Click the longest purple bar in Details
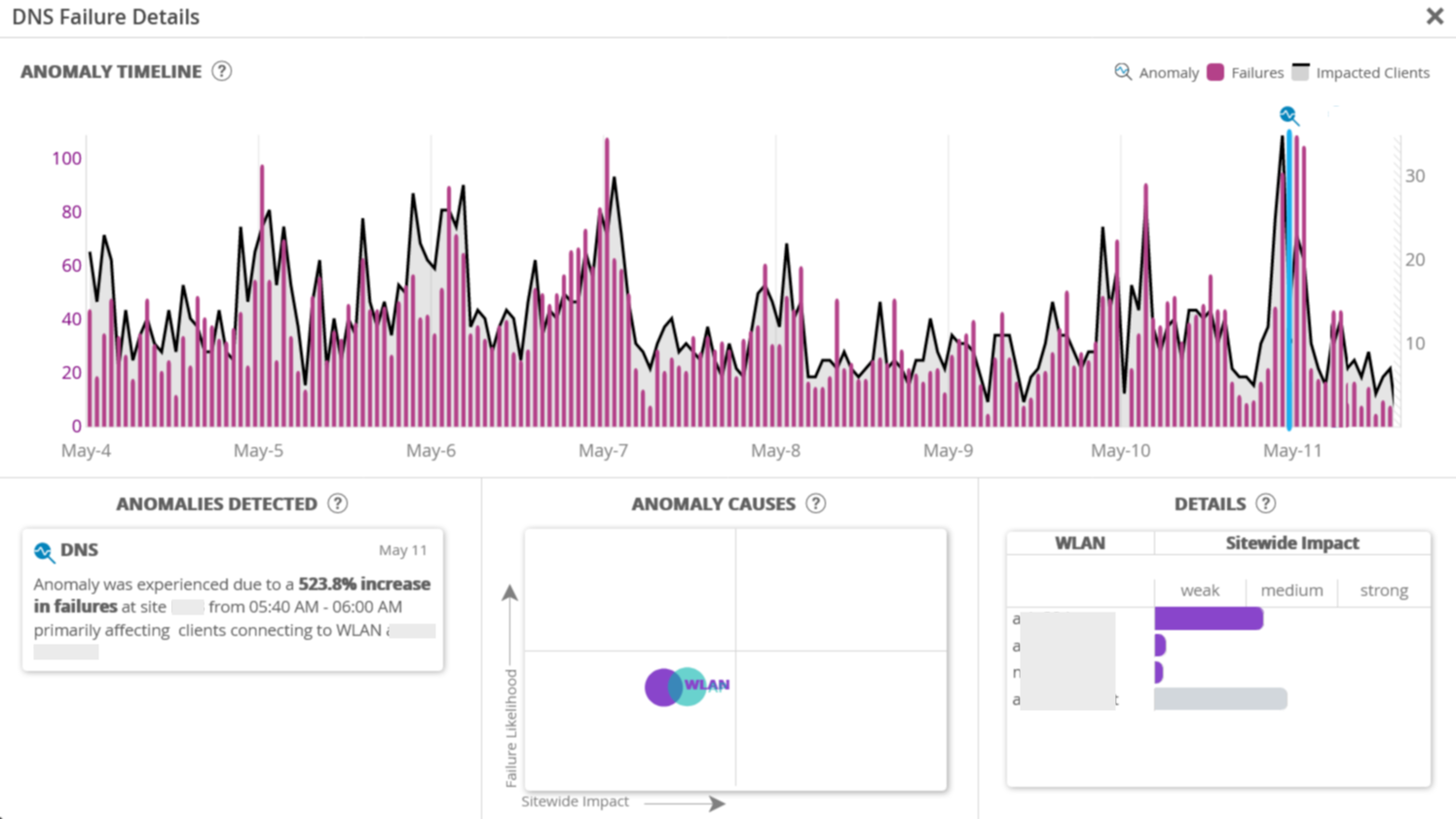Screen dimensions: 1456x819 coord(1208,618)
